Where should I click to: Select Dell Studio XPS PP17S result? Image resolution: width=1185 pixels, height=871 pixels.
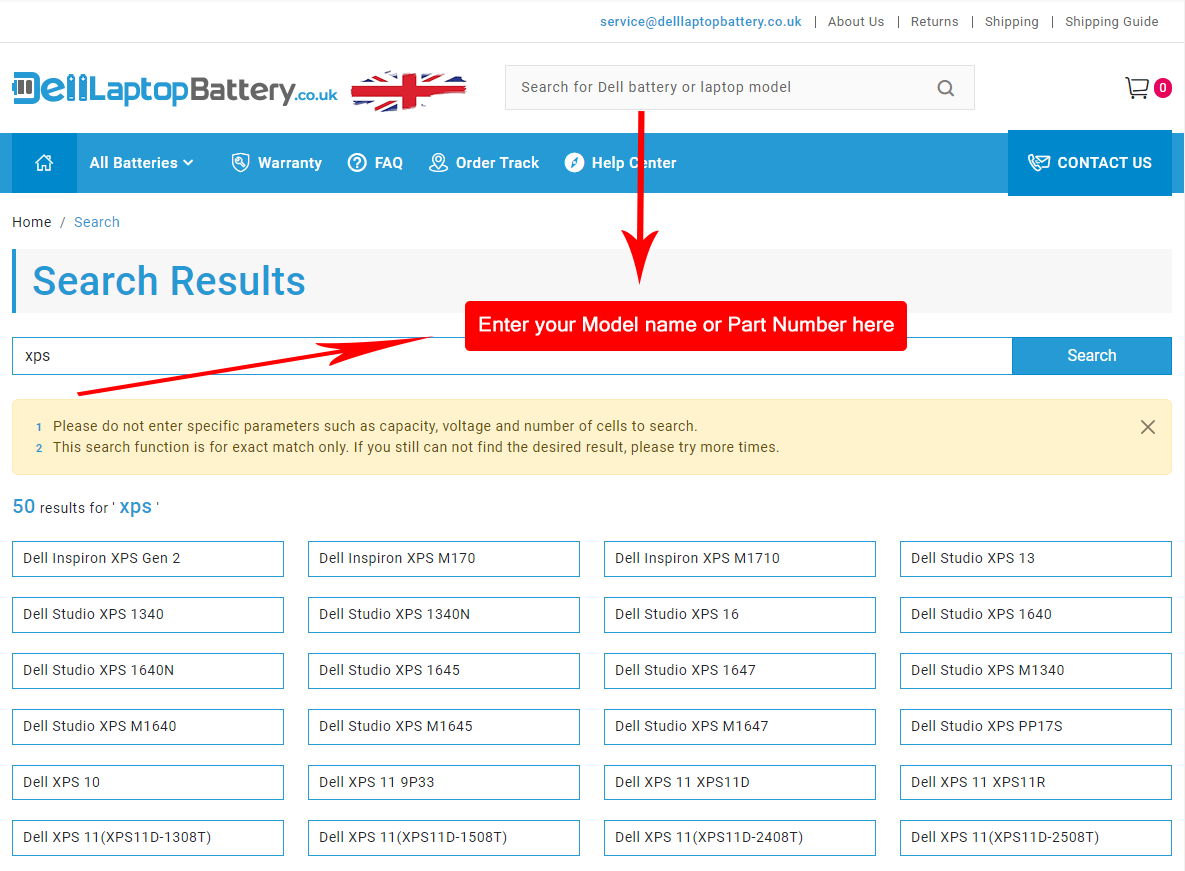pyautogui.click(x=1036, y=727)
